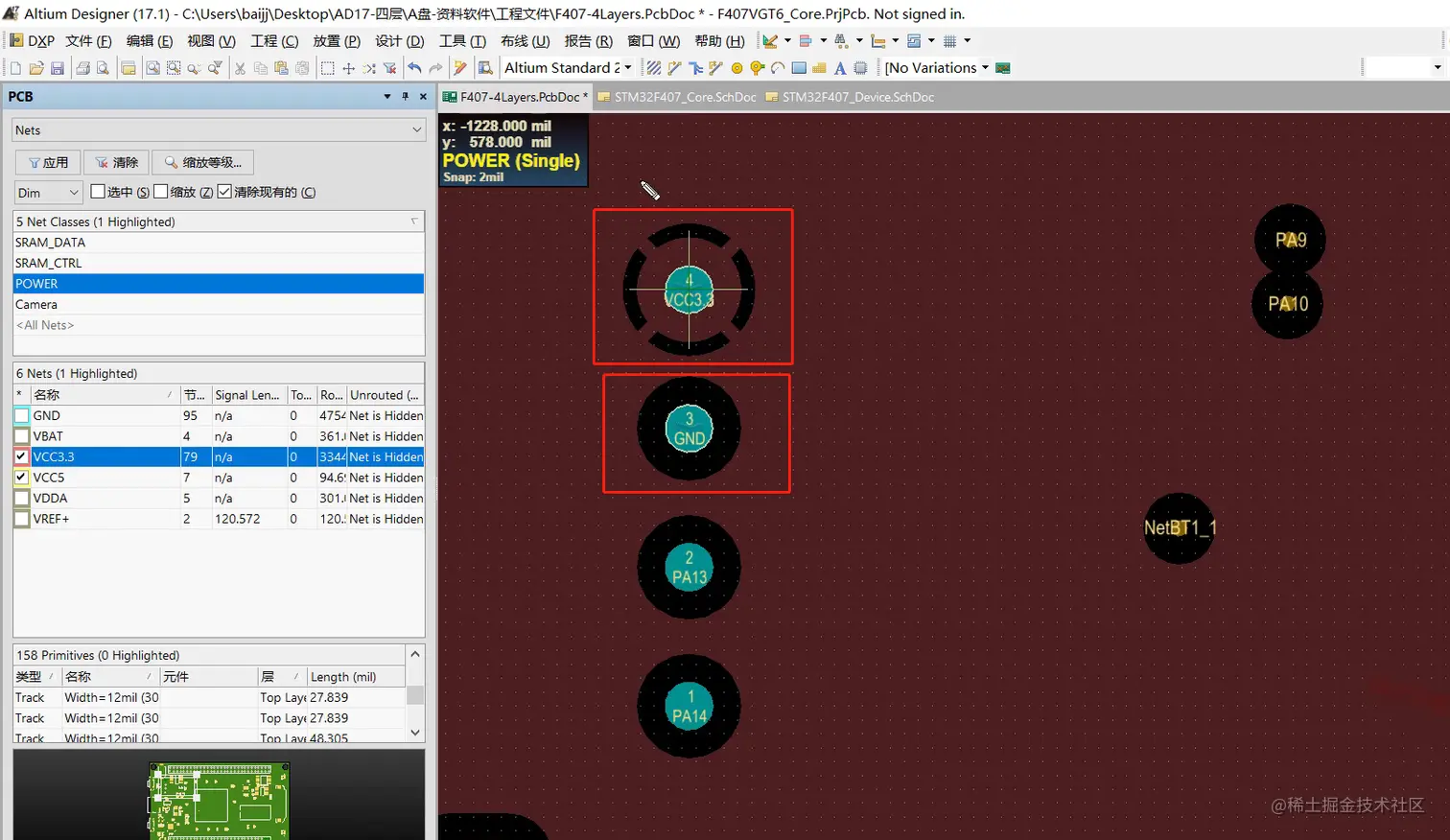The height and width of the screenshot is (840, 1450).
Task: Select the place string A tool
Action: pos(840,68)
